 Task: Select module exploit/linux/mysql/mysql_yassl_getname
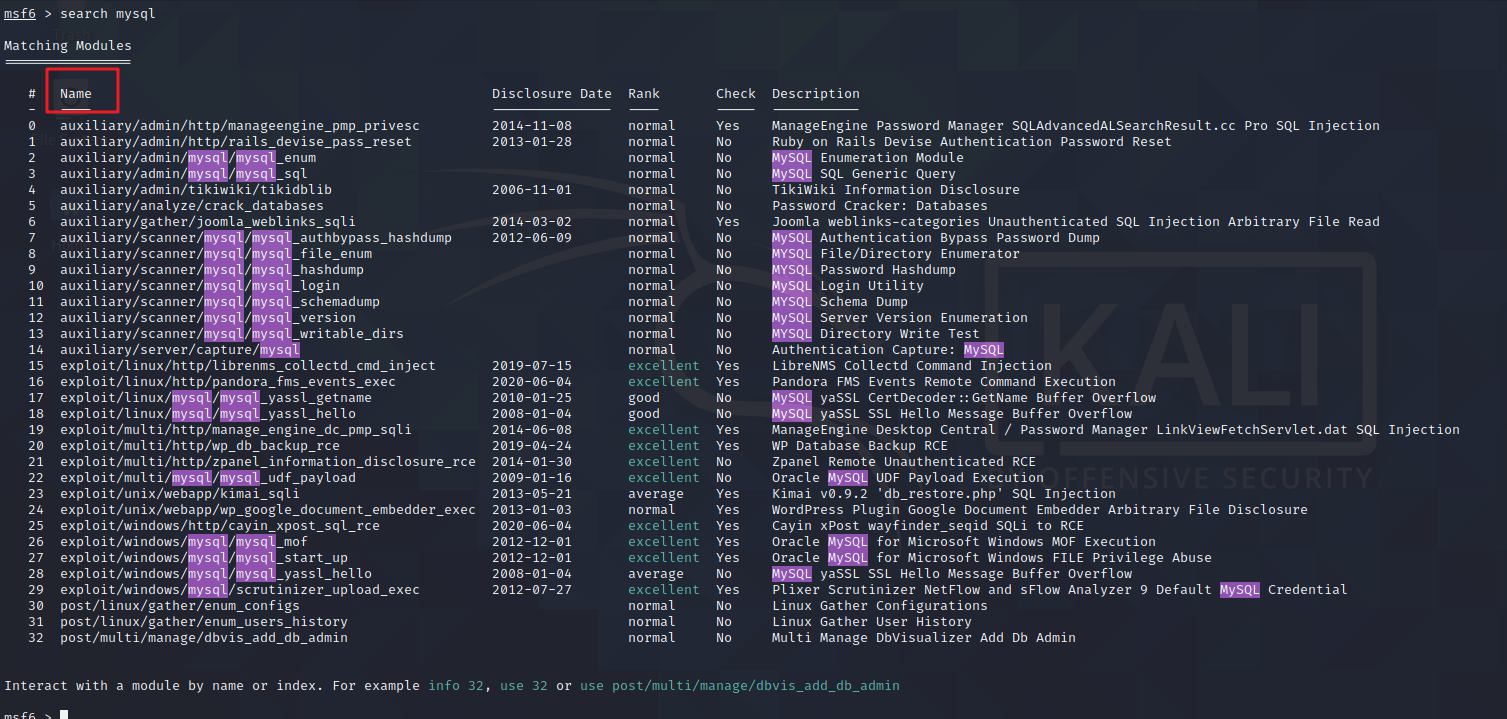216,398
